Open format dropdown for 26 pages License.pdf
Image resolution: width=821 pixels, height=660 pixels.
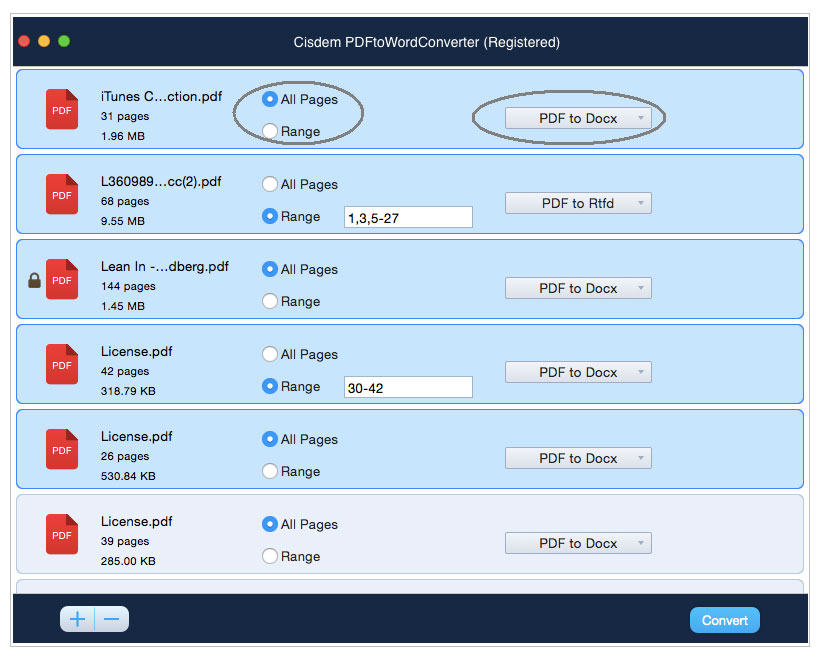578,458
